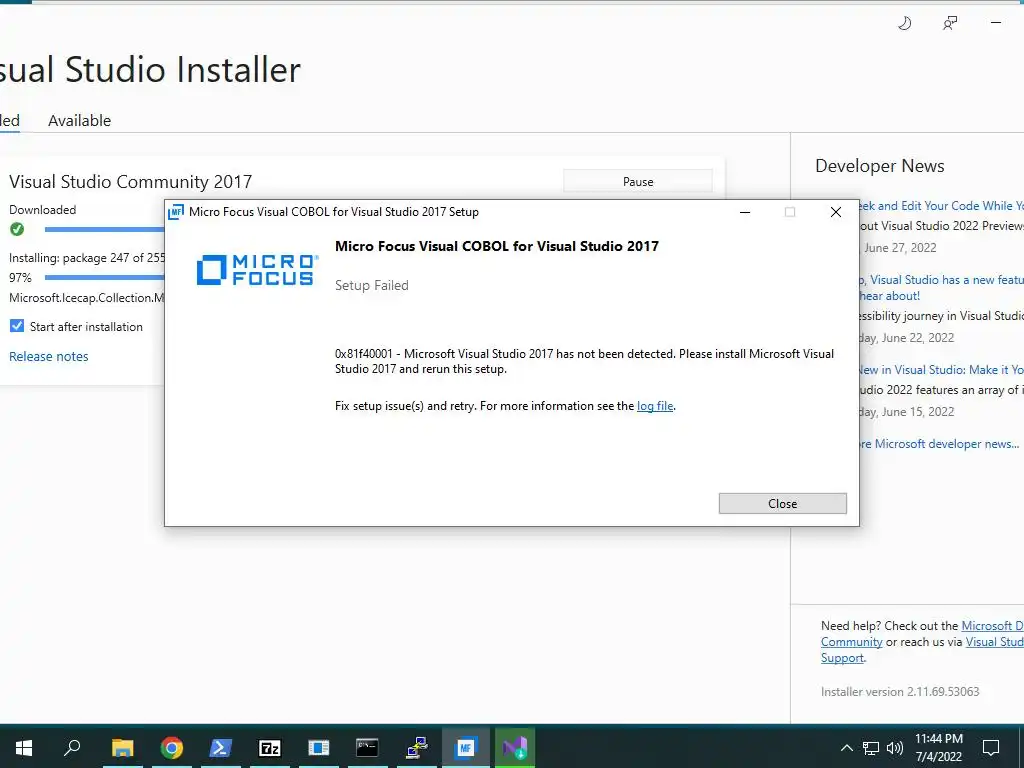The image size is (1024, 768).
Task: Open the Edit Your Code While news link
Action: click(939, 206)
